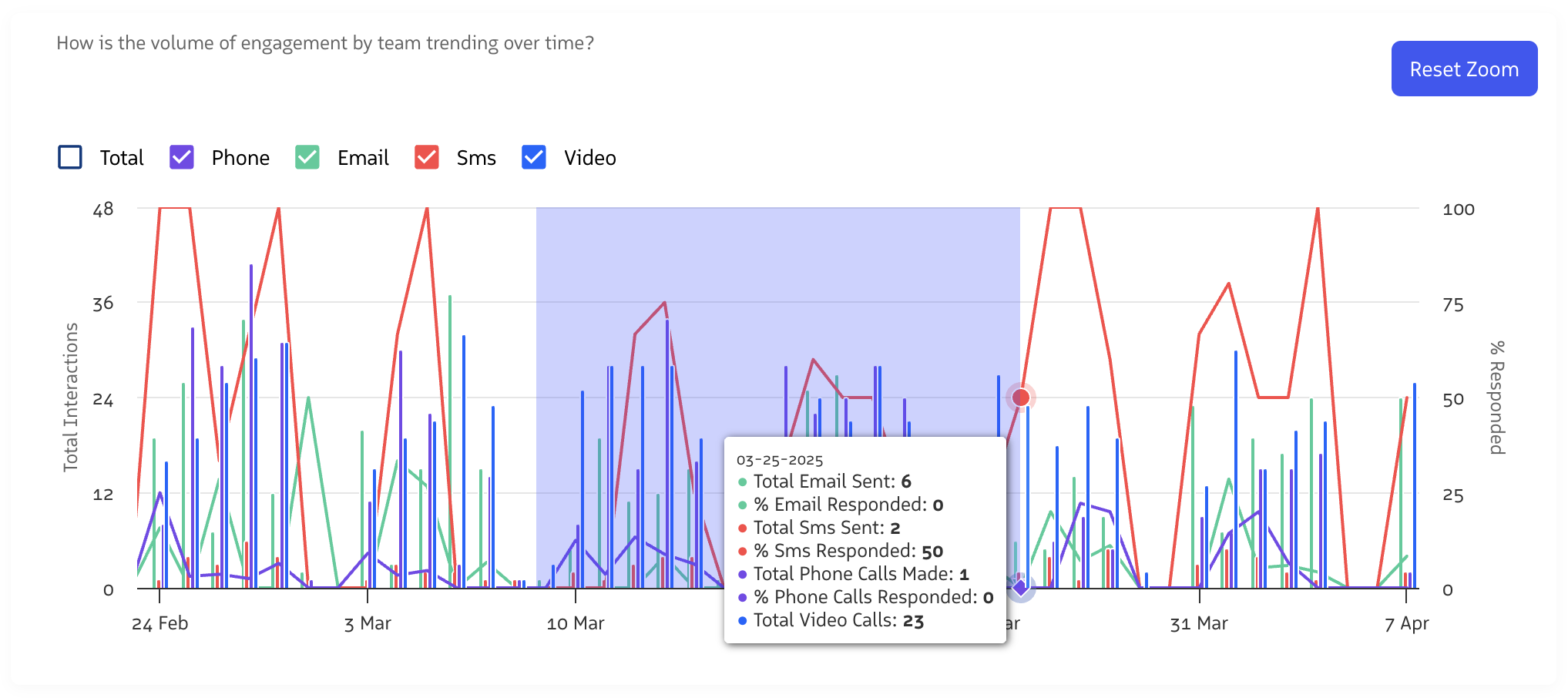
Task: Uncheck the purple Phone checkbox
Action: point(182,157)
